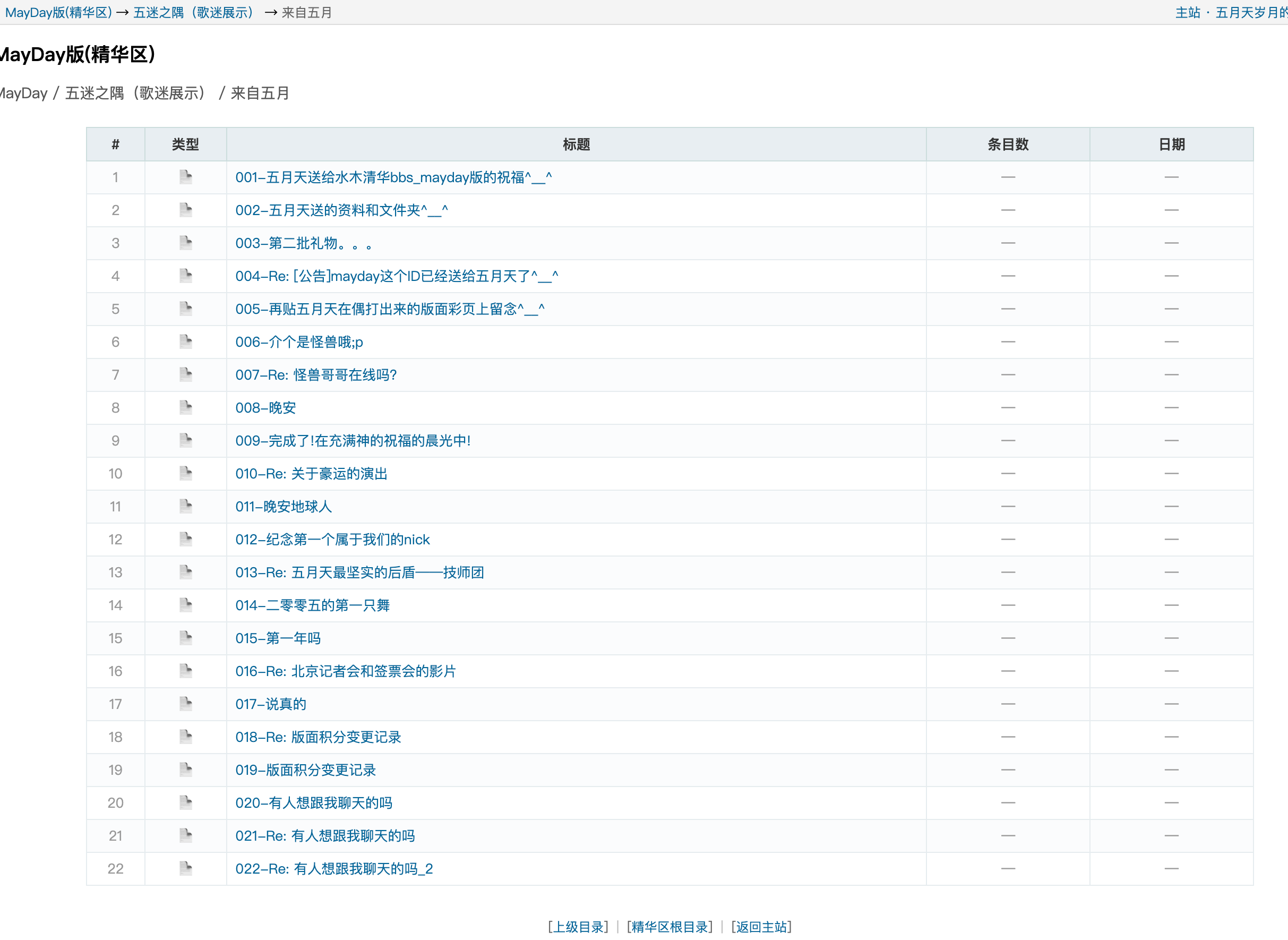This screenshot has height=940, width=1288.
Task: Open post 006 介个是怪兽哦;p
Action: coord(299,342)
